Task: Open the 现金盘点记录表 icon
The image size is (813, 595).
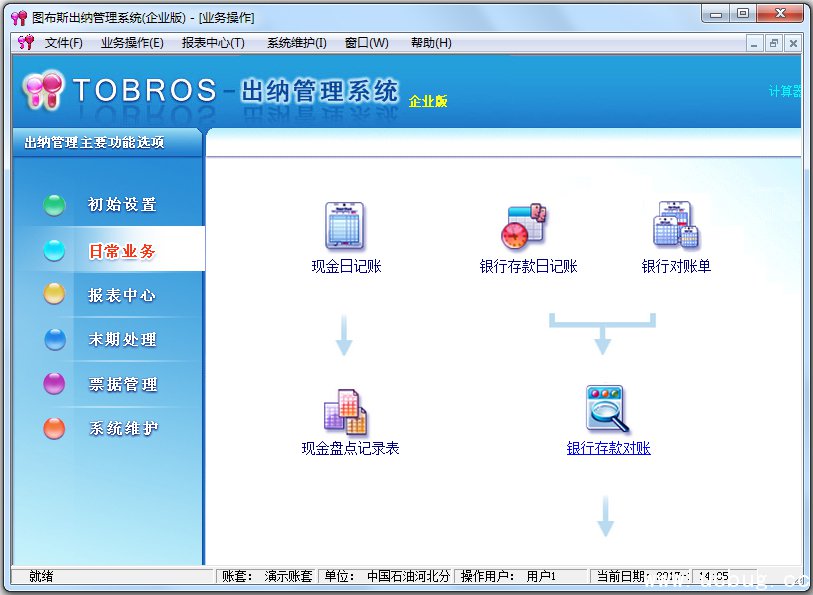Action: [345, 412]
